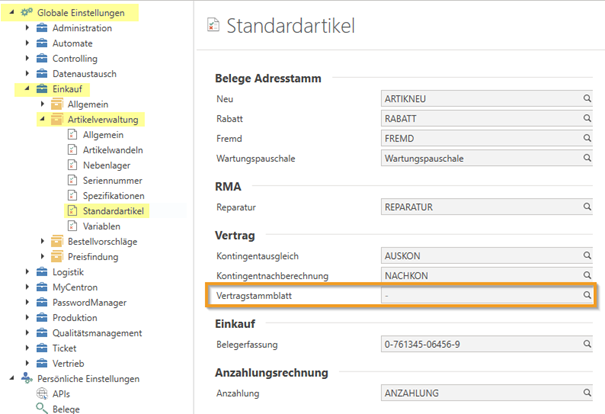Open the Variablen settings page
Image resolution: width=605 pixels, height=414 pixels.
point(103,226)
